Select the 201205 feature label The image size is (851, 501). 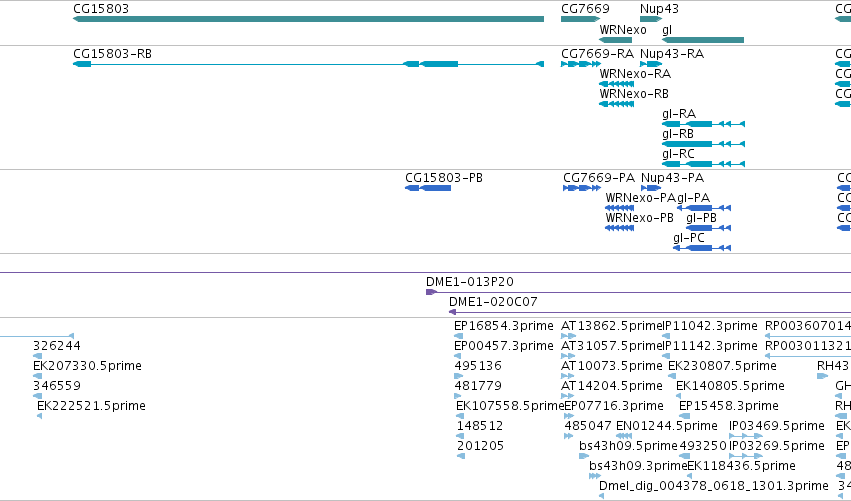coord(480,447)
